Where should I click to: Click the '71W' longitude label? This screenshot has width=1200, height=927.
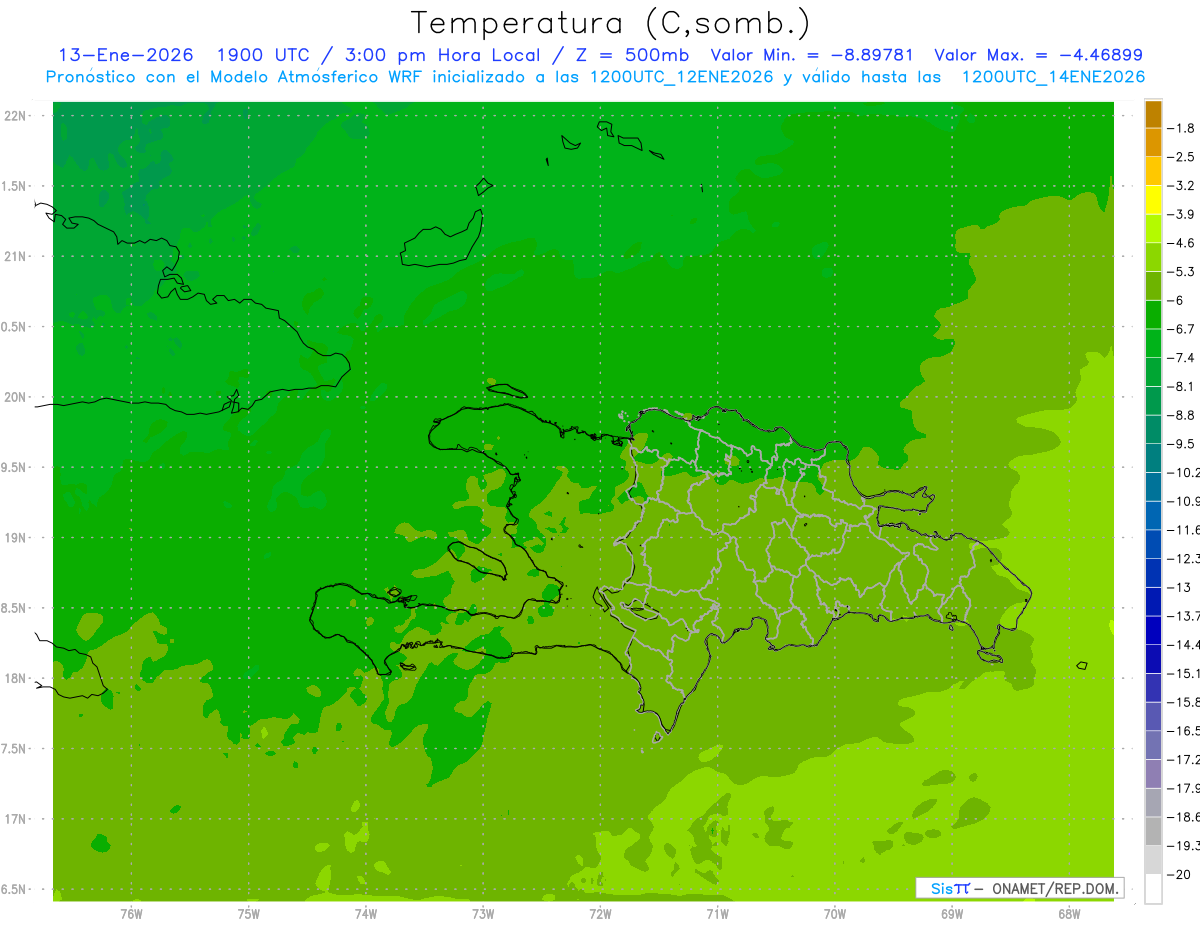point(717,913)
